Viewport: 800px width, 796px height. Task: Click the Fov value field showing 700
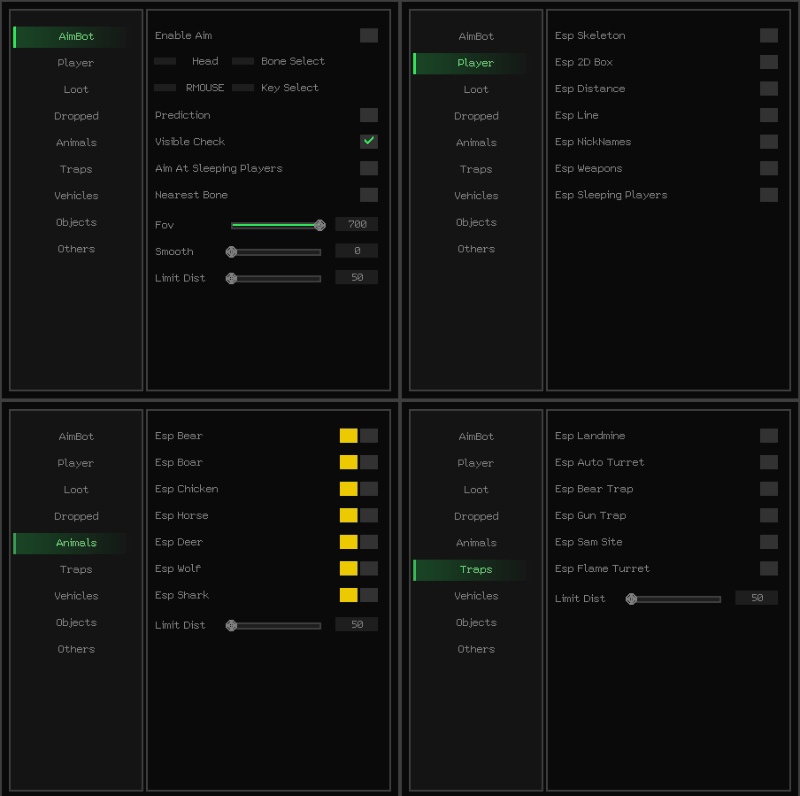pos(356,224)
